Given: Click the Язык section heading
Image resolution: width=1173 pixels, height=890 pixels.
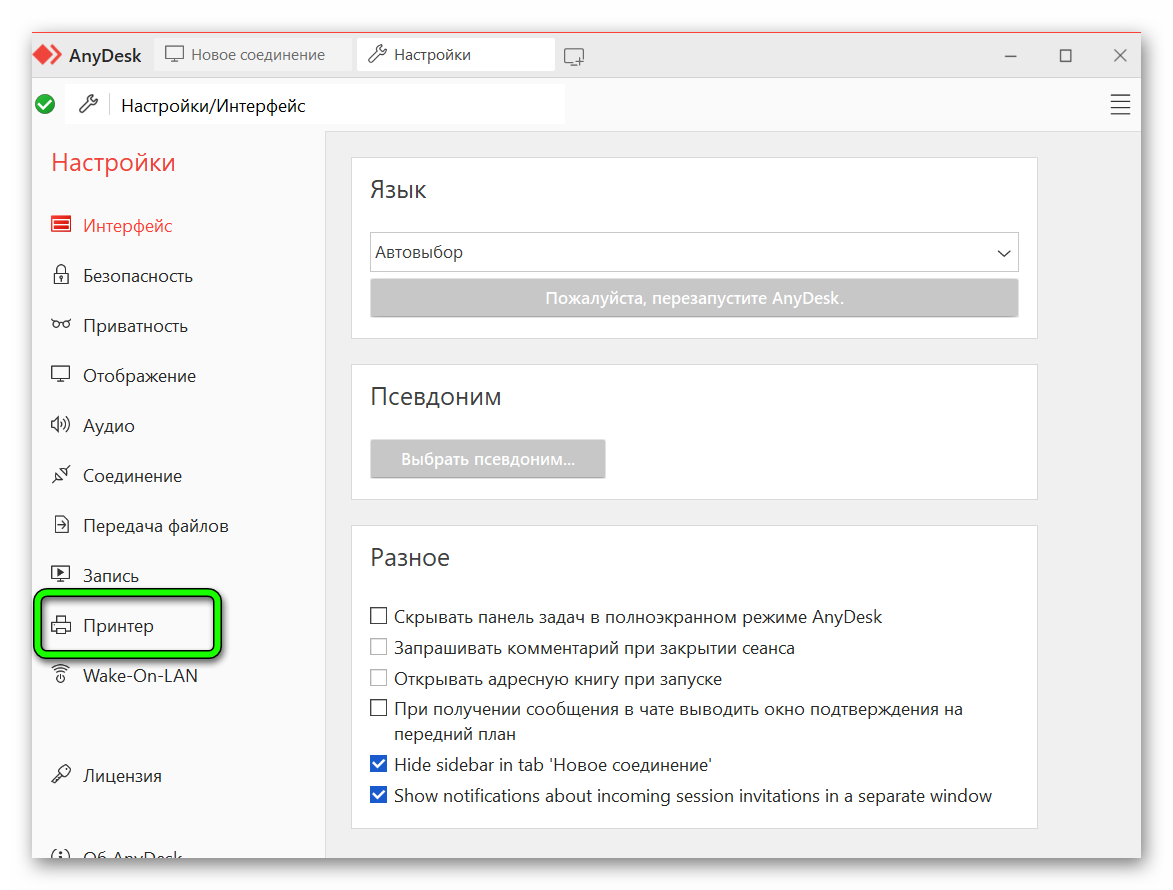Looking at the screenshot, I should click(398, 189).
